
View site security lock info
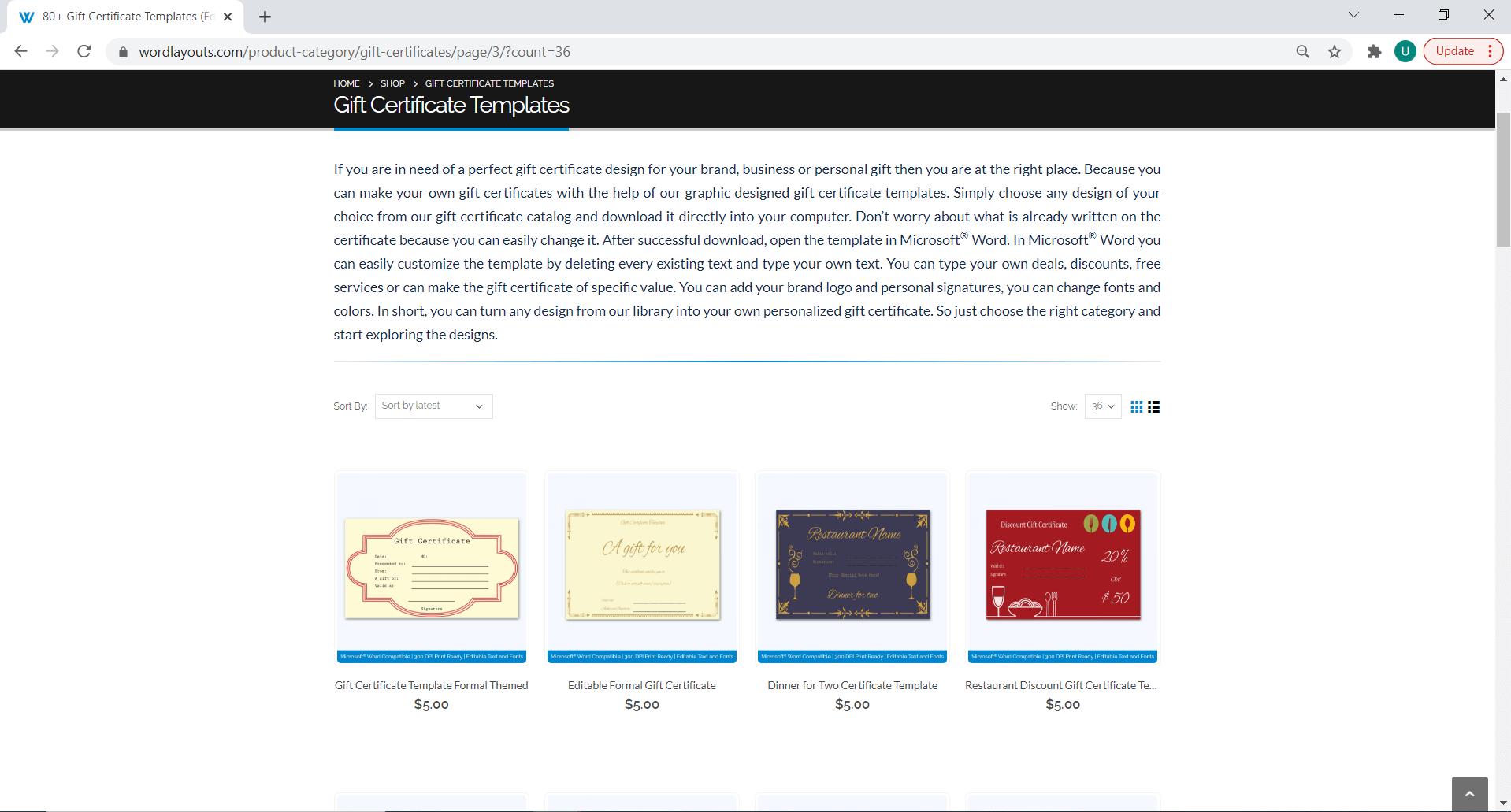(x=123, y=52)
